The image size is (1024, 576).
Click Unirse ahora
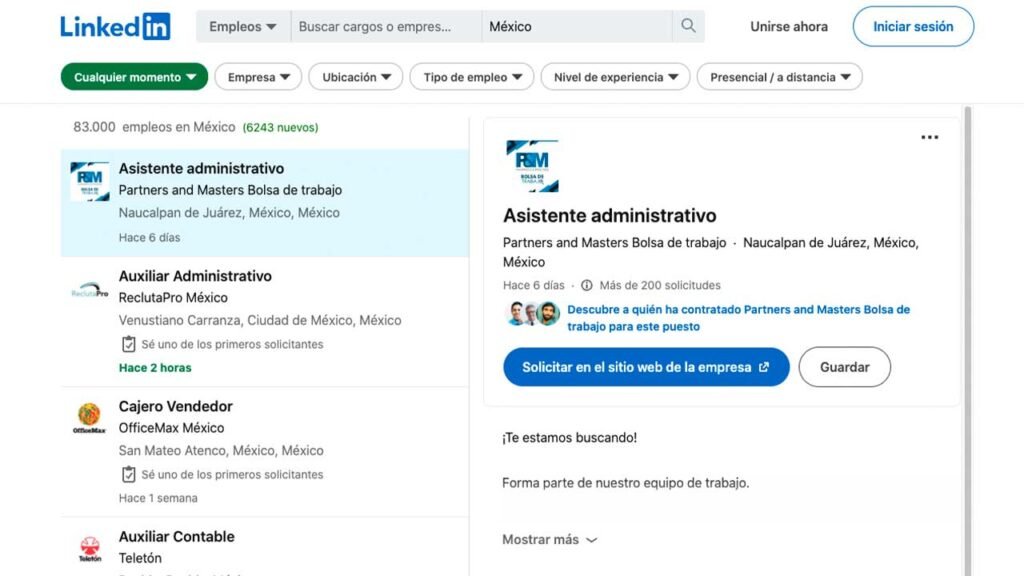coord(789,27)
